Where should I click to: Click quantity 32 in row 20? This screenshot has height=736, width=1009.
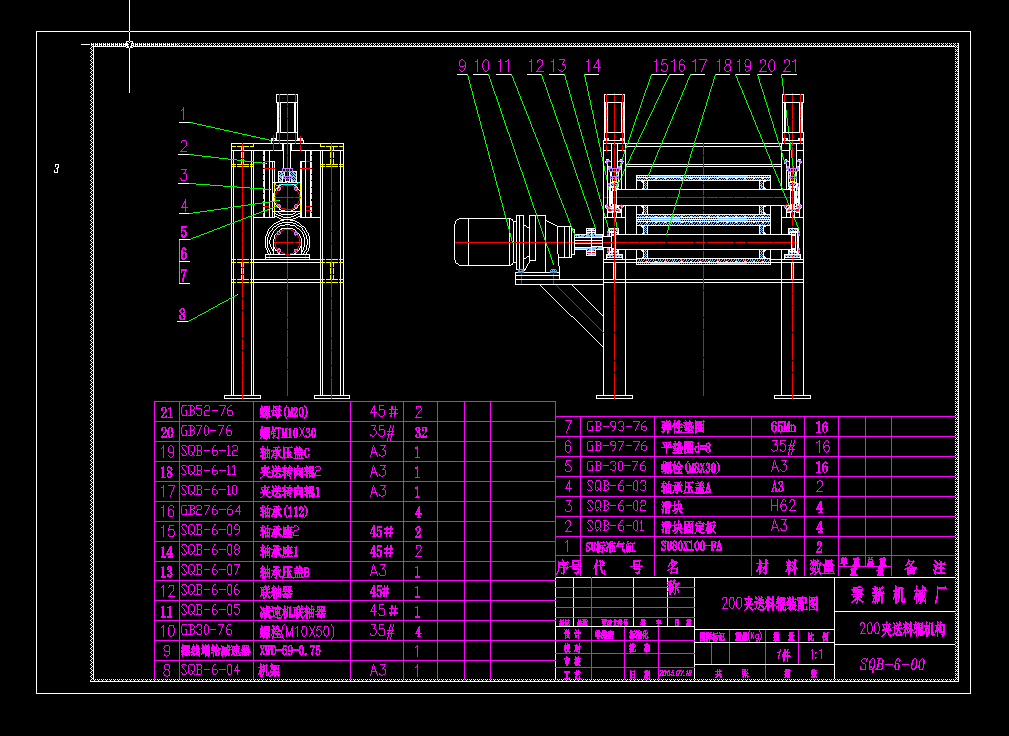(420, 432)
